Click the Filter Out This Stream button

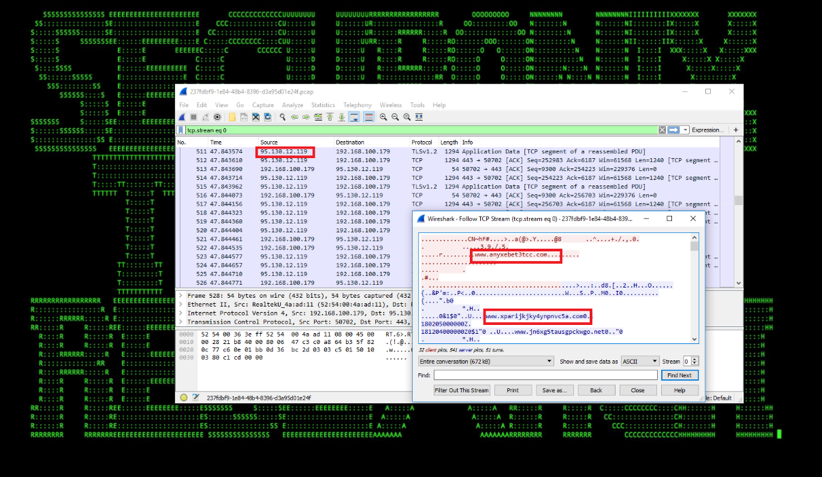(x=461, y=390)
